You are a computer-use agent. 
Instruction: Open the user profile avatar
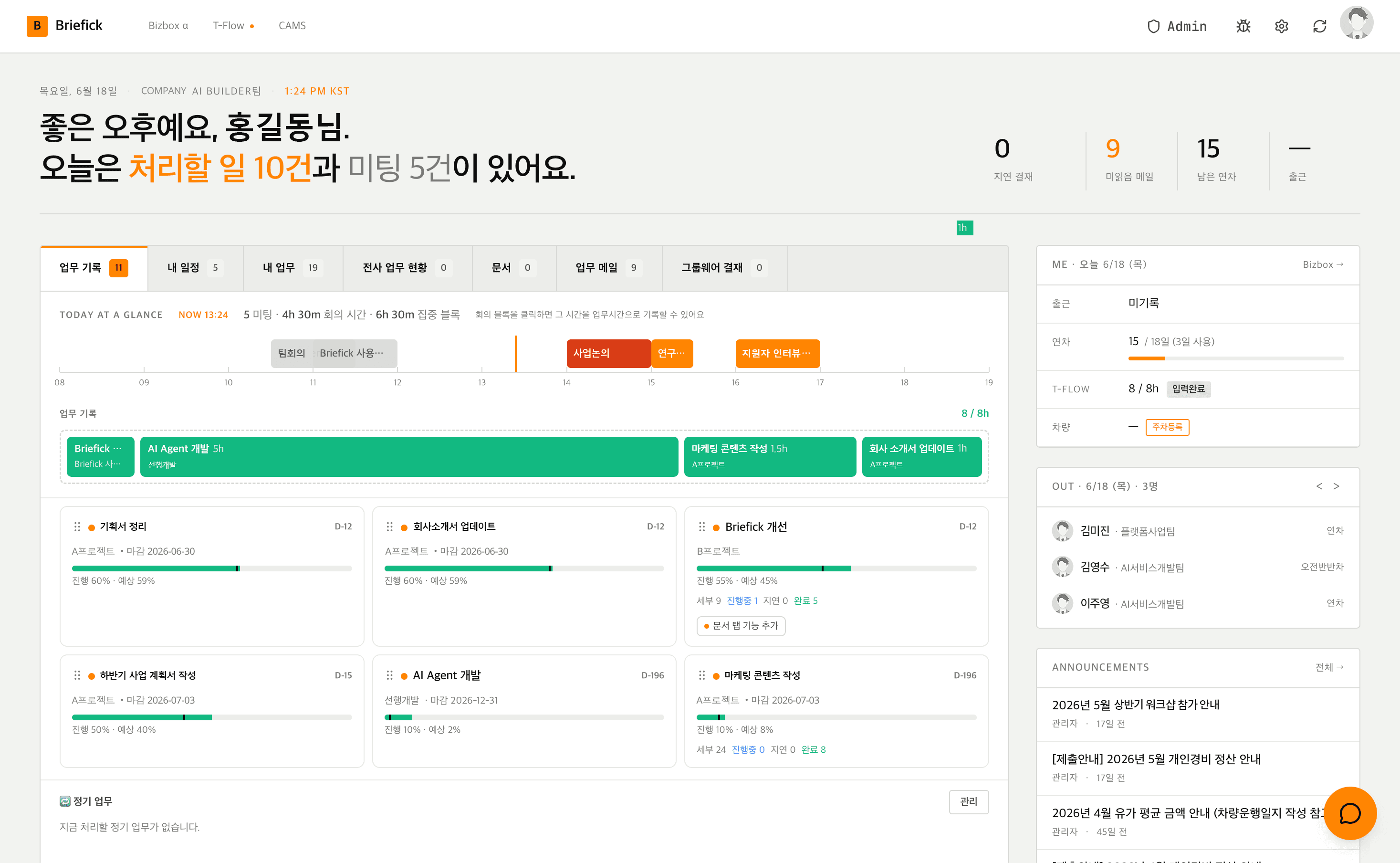(1357, 23)
